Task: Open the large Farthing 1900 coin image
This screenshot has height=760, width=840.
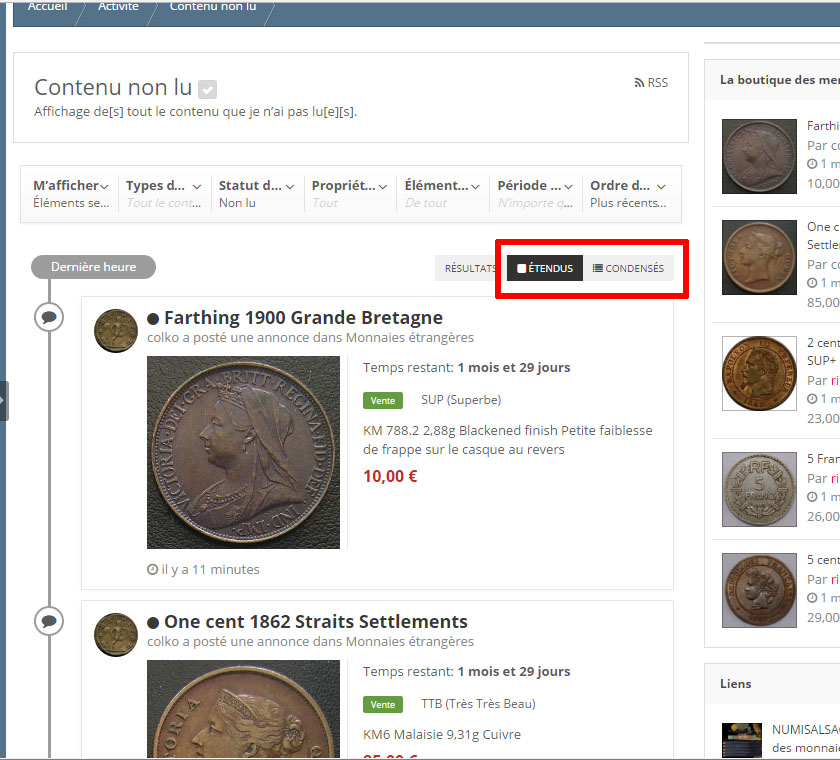Action: 243,452
